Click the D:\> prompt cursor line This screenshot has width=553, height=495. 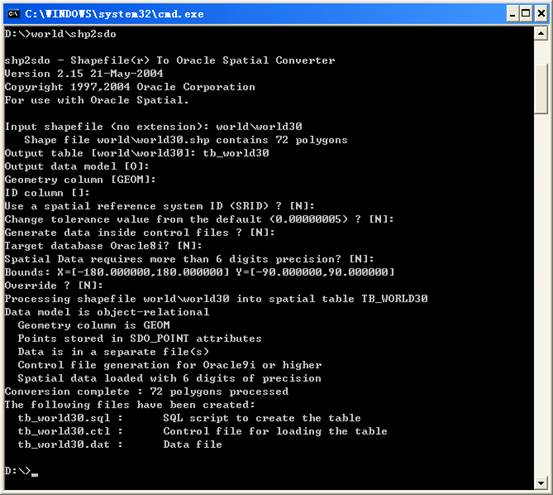pos(21,471)
